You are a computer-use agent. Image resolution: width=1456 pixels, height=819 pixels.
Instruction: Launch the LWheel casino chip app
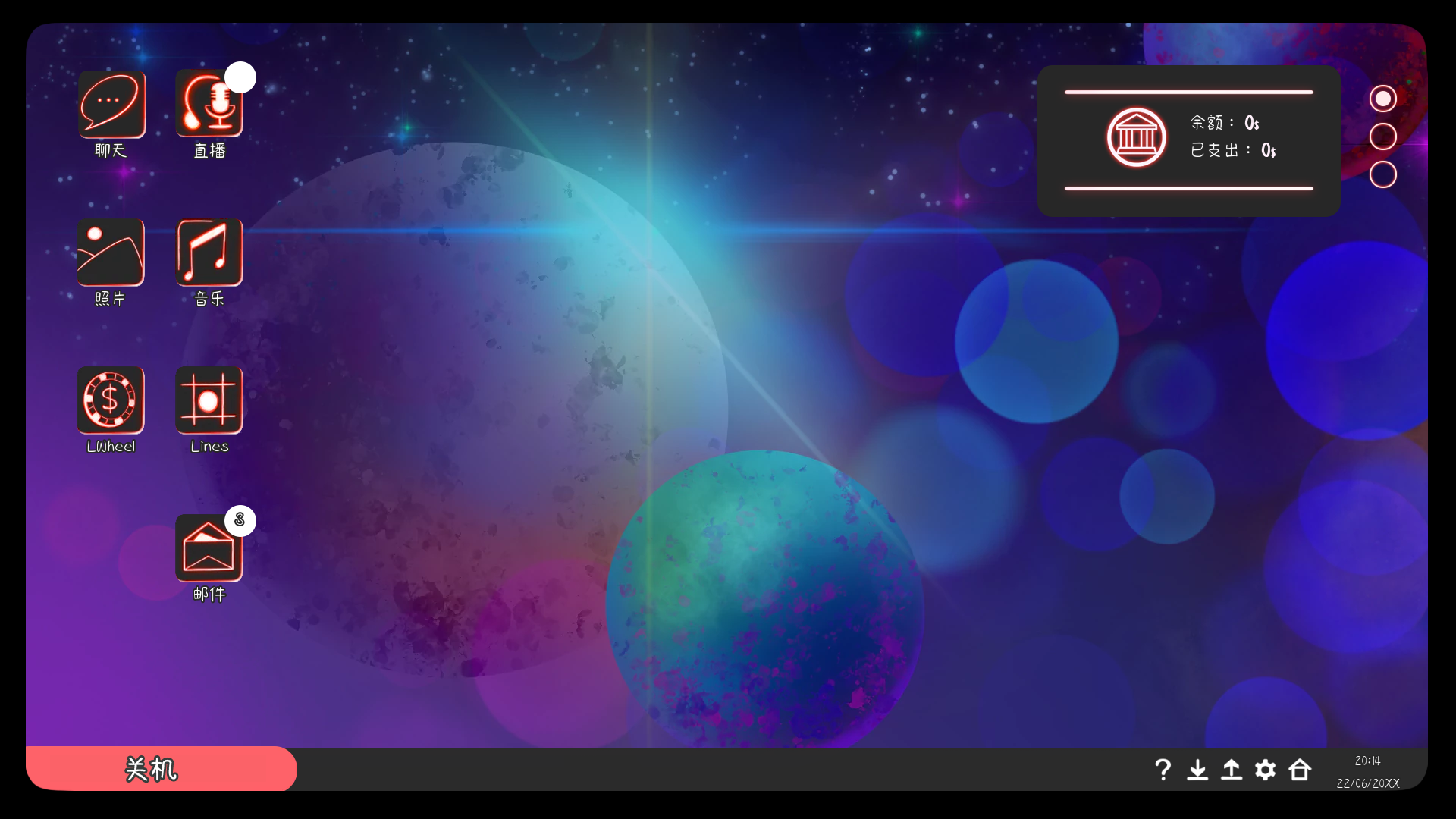pos(111,400)
